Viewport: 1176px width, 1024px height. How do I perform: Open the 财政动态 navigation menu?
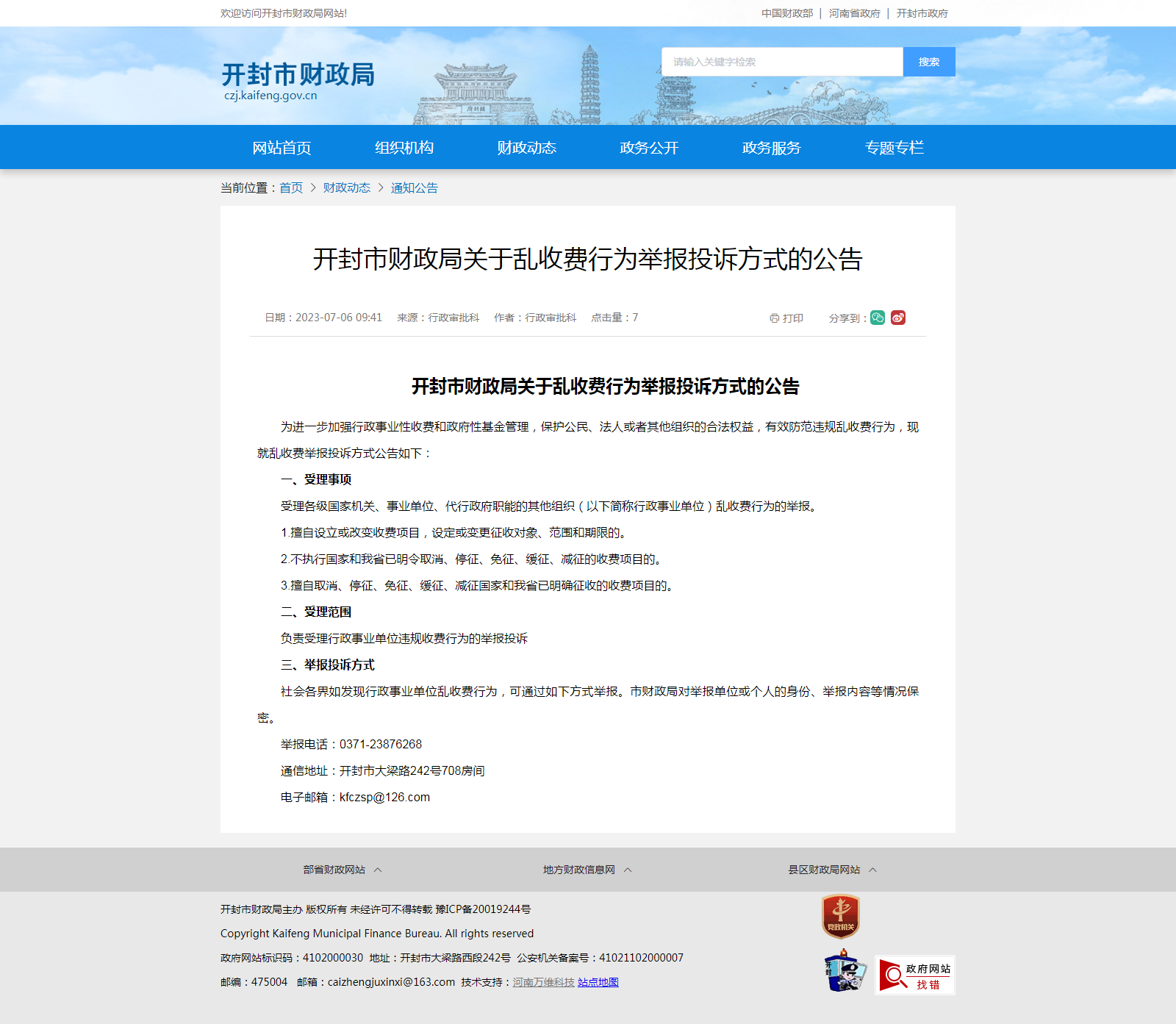(x=526, y=148)
